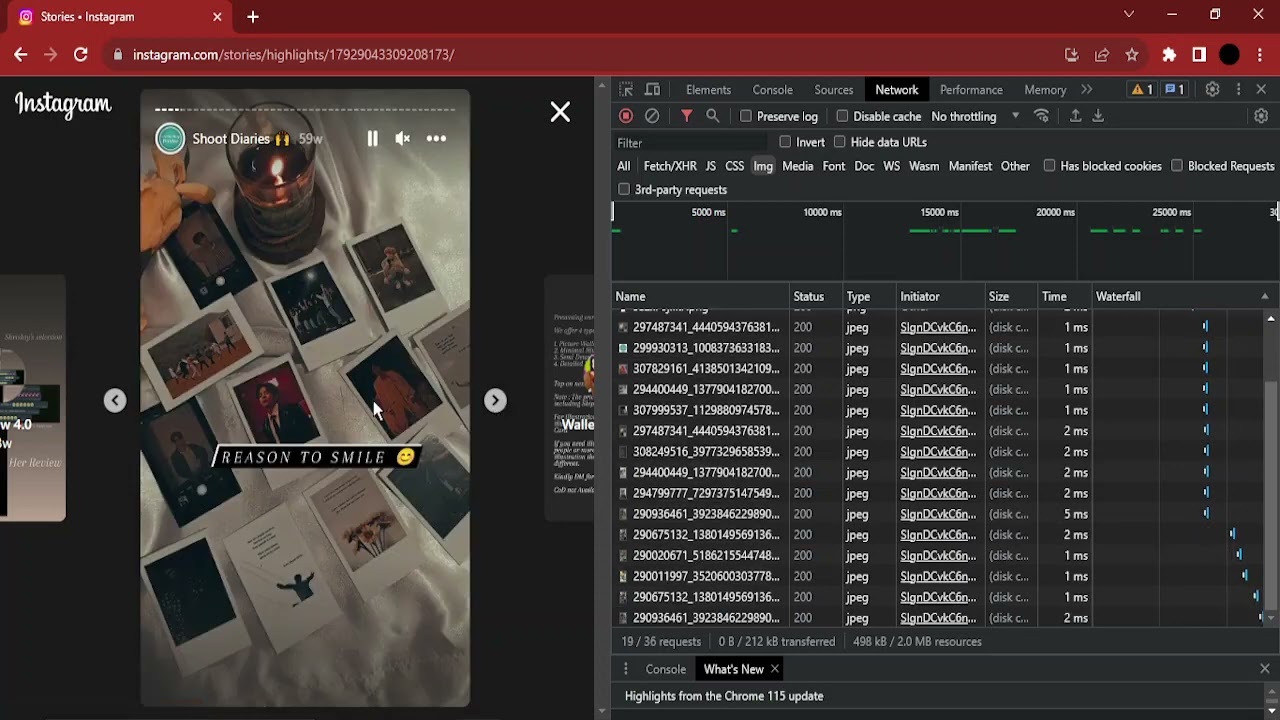Switch to the Elements tab
The image size is (1280, 720).
click(708, 90)
